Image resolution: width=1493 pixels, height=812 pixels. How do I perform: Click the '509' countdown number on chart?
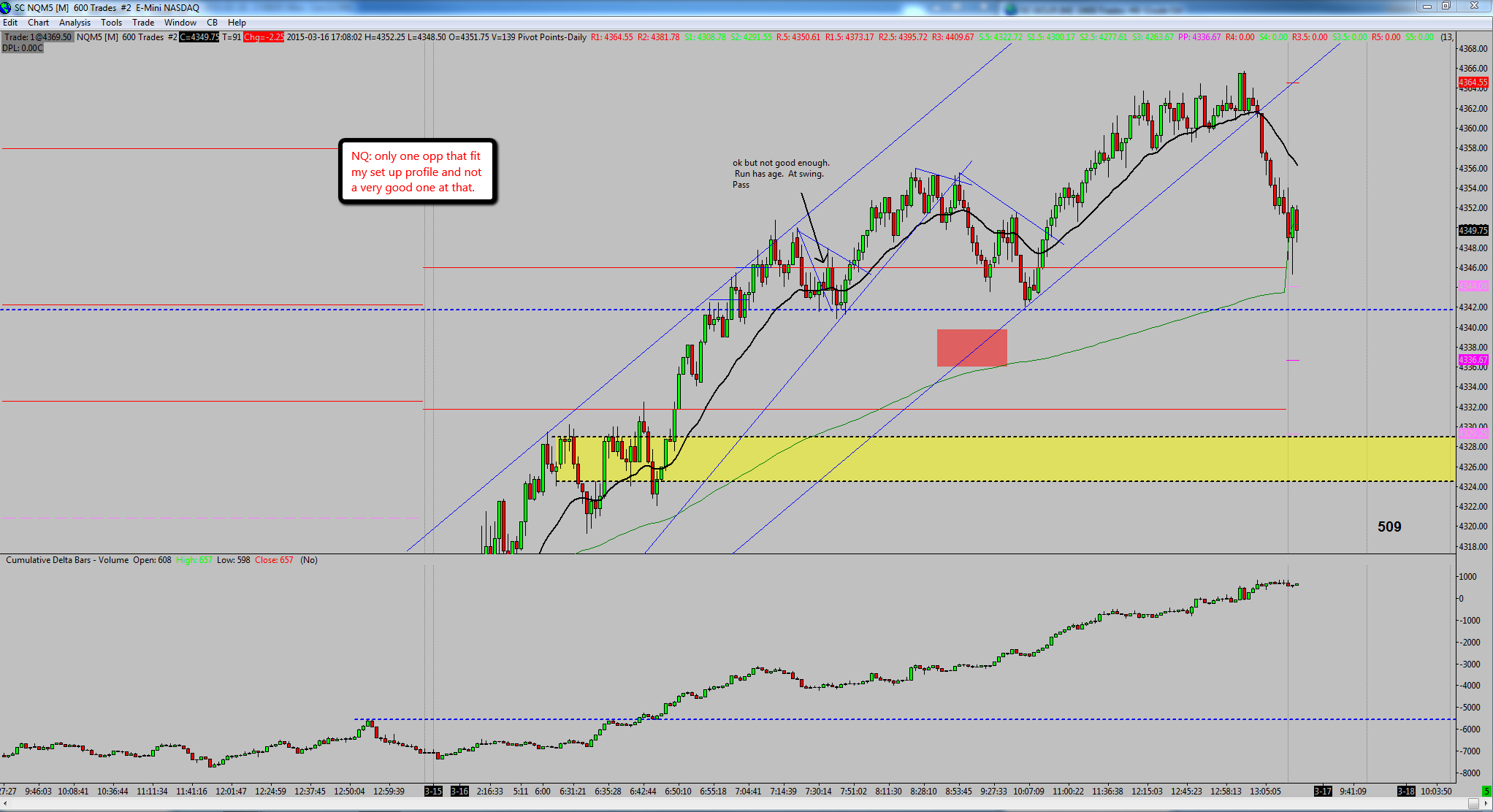coord(1389,526)
